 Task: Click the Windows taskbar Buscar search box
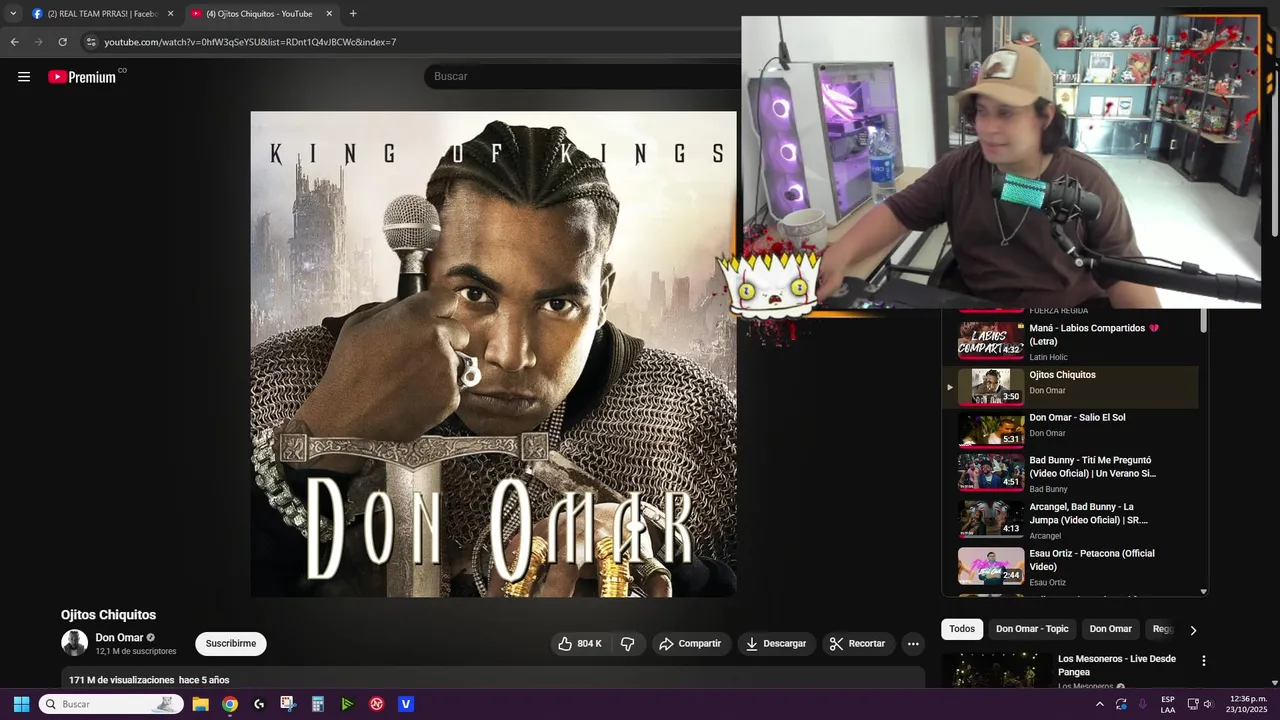click(x=110, y=704)
